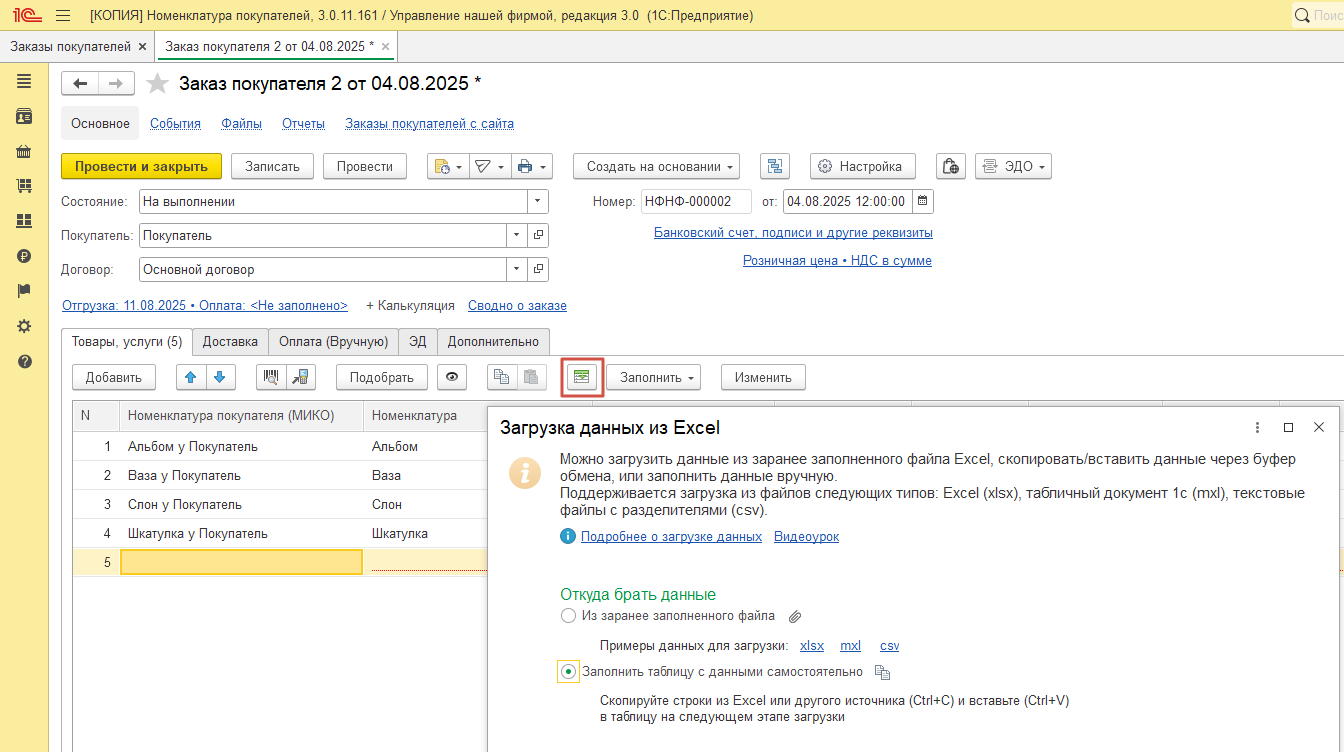Open the gear settings sidebar section
The height and width of the screenshot is (752, 1344).
tap(24, 326)
